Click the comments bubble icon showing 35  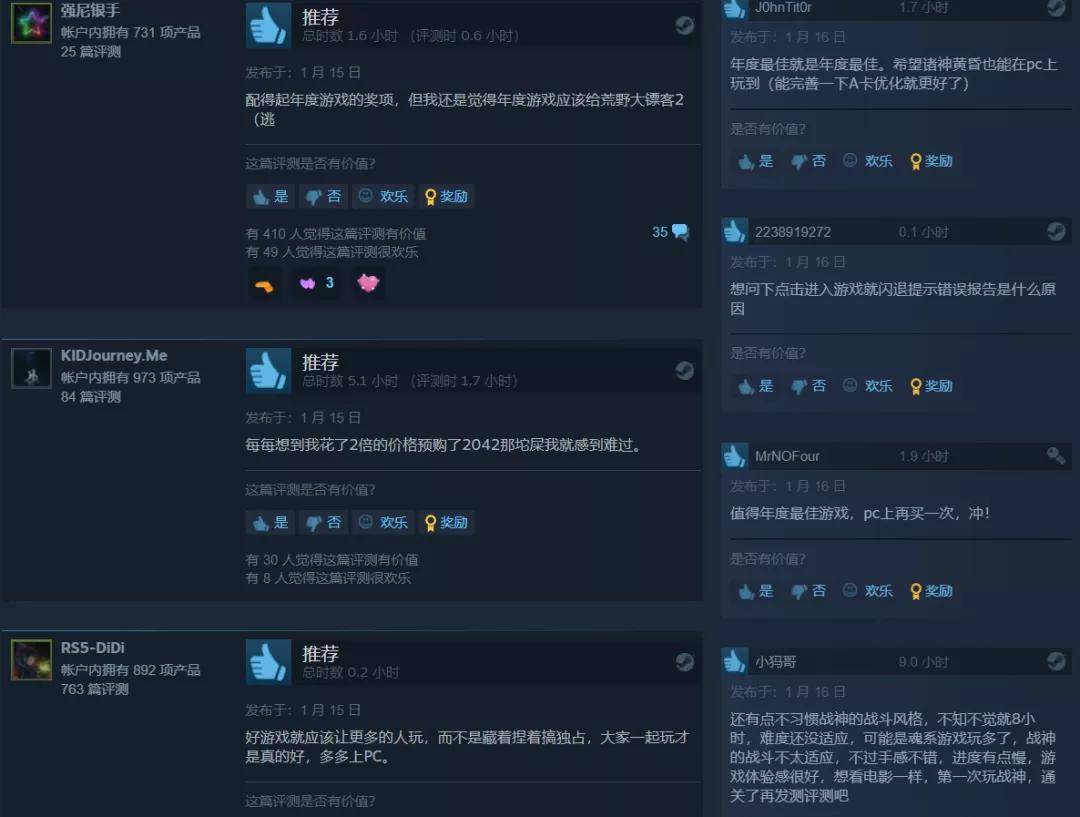click(680, 232)
